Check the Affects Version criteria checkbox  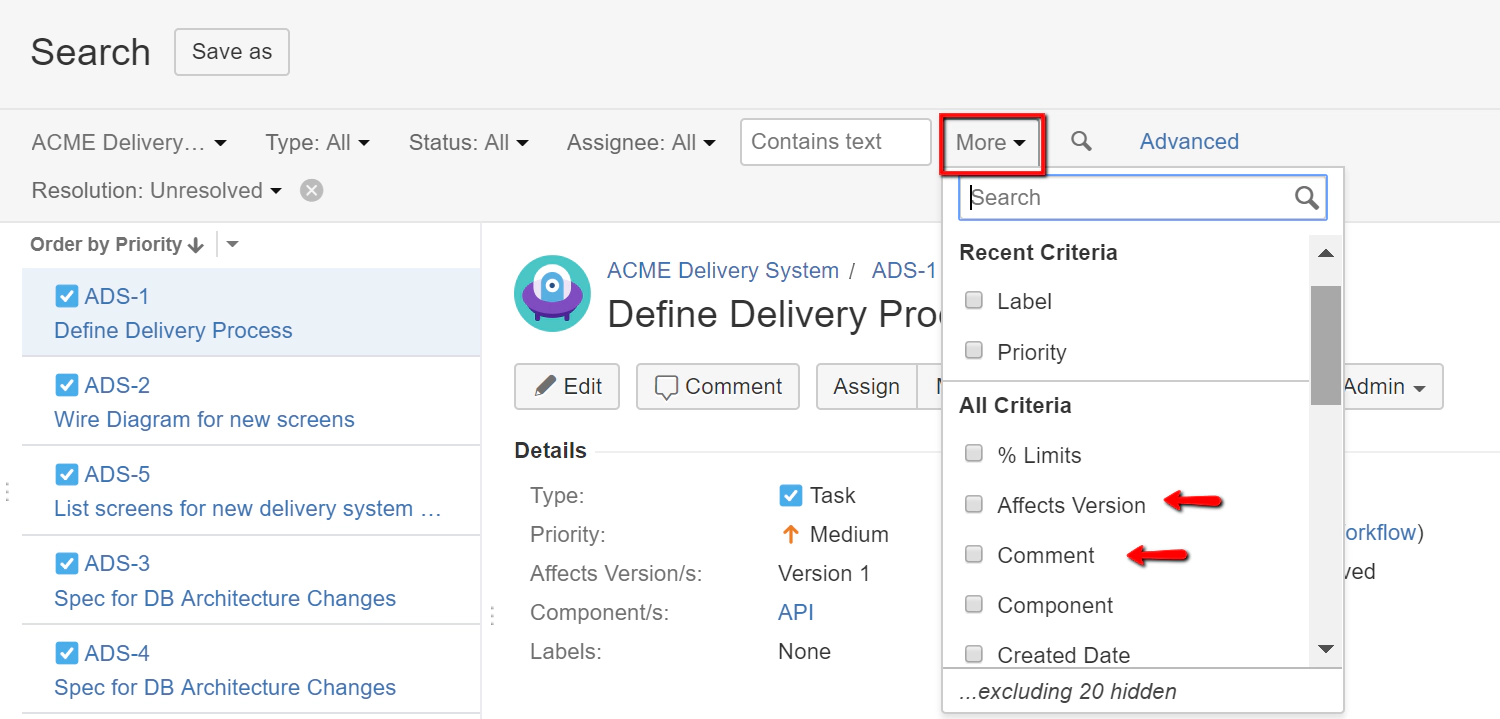[x=974, y=505]
